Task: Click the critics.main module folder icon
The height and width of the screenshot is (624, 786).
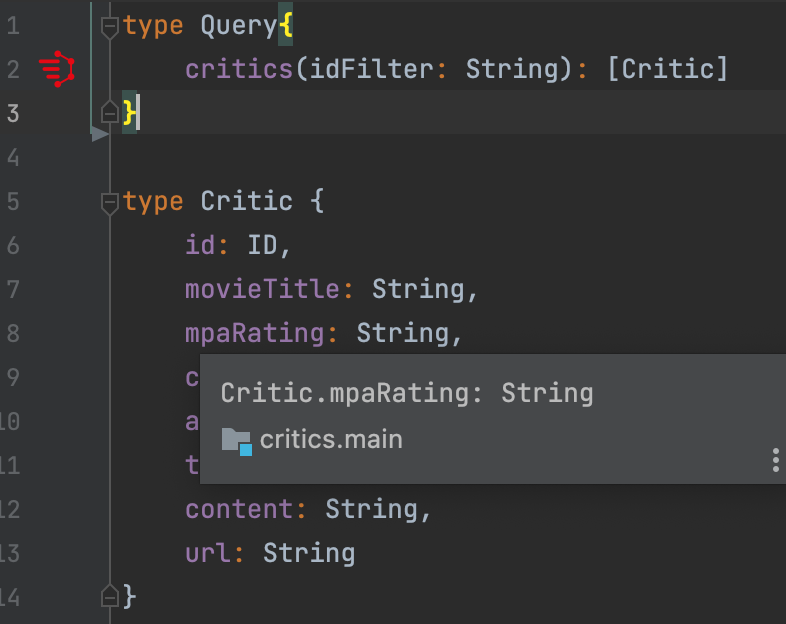Action: pos(236,440)
